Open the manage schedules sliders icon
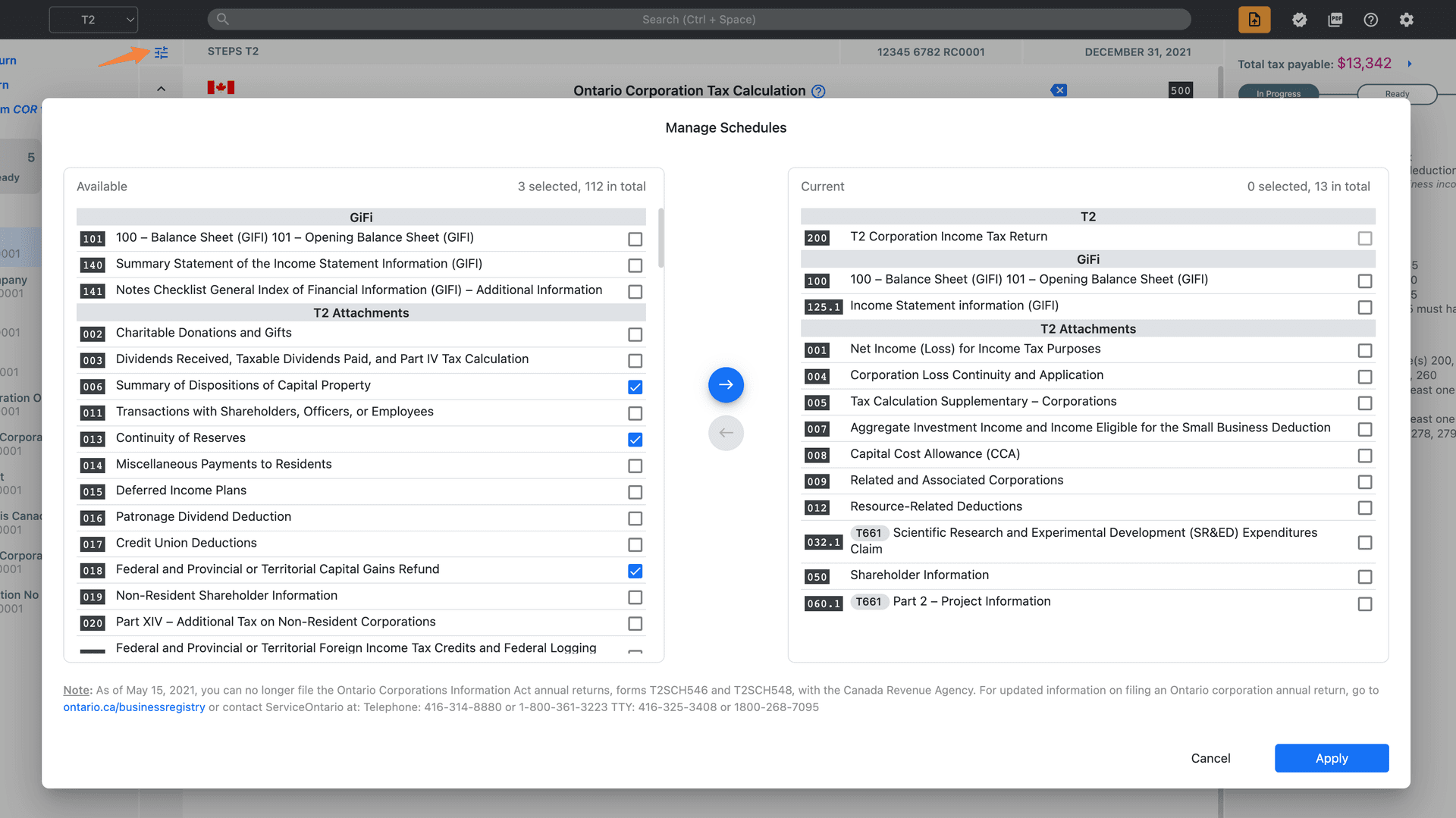Viewport: 1456px width, 818px height. click(x=162, y=52)
